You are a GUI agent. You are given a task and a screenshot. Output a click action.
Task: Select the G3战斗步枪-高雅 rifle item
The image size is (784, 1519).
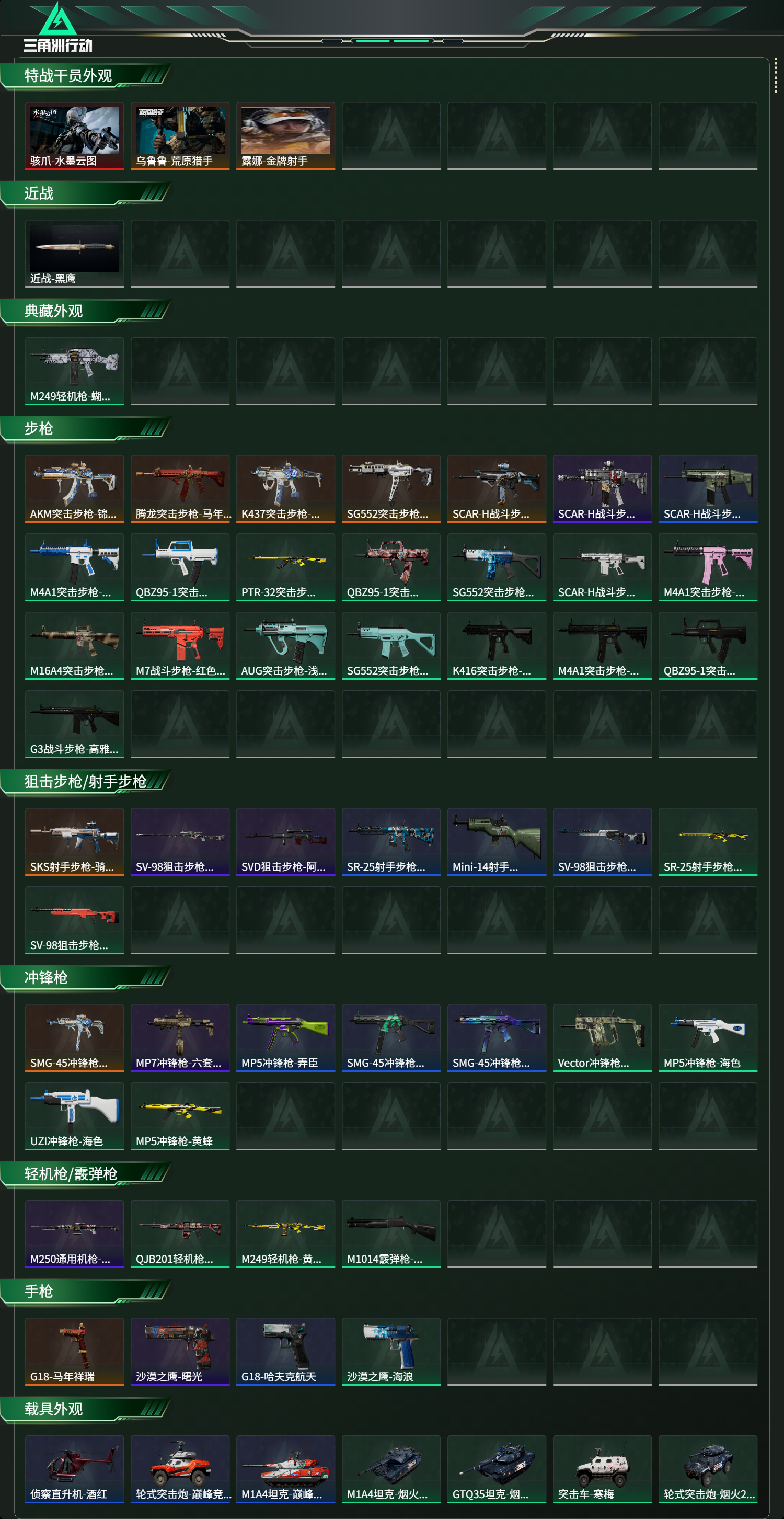(74, 724)
